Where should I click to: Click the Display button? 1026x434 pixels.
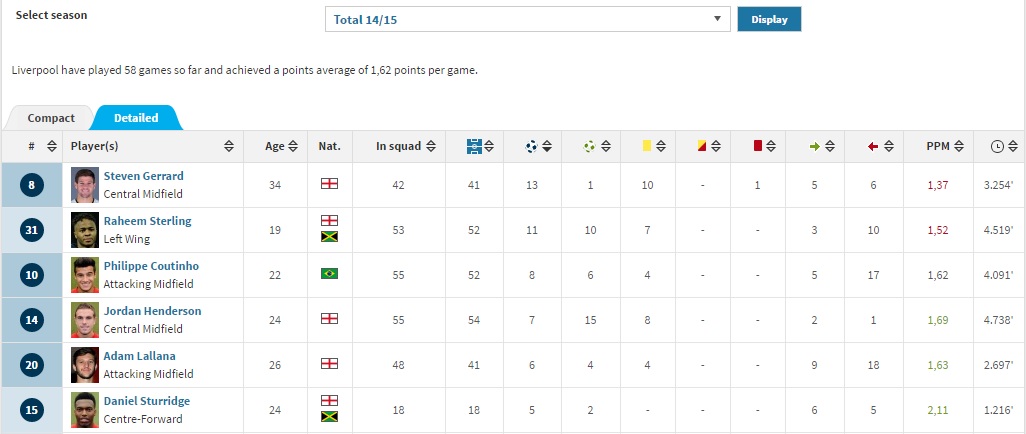[x=769, y=19]
